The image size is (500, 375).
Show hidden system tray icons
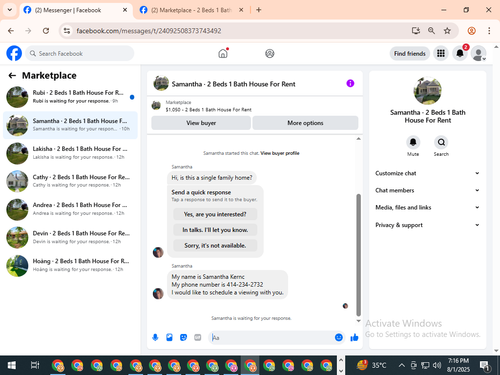click(x=402, y=366)
